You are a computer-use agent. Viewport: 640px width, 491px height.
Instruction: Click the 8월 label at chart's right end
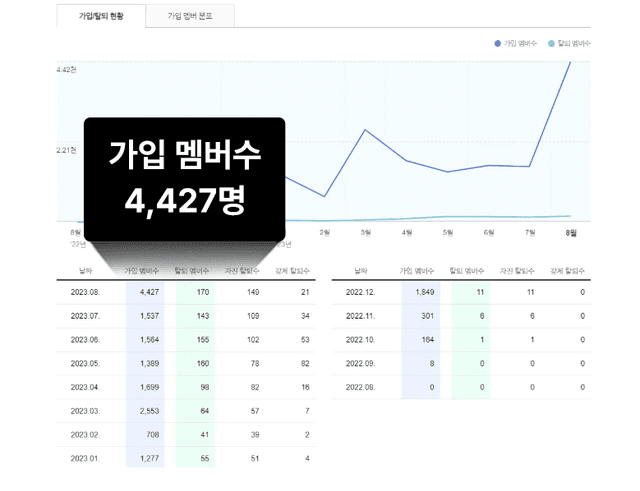[x=570, y=232]
